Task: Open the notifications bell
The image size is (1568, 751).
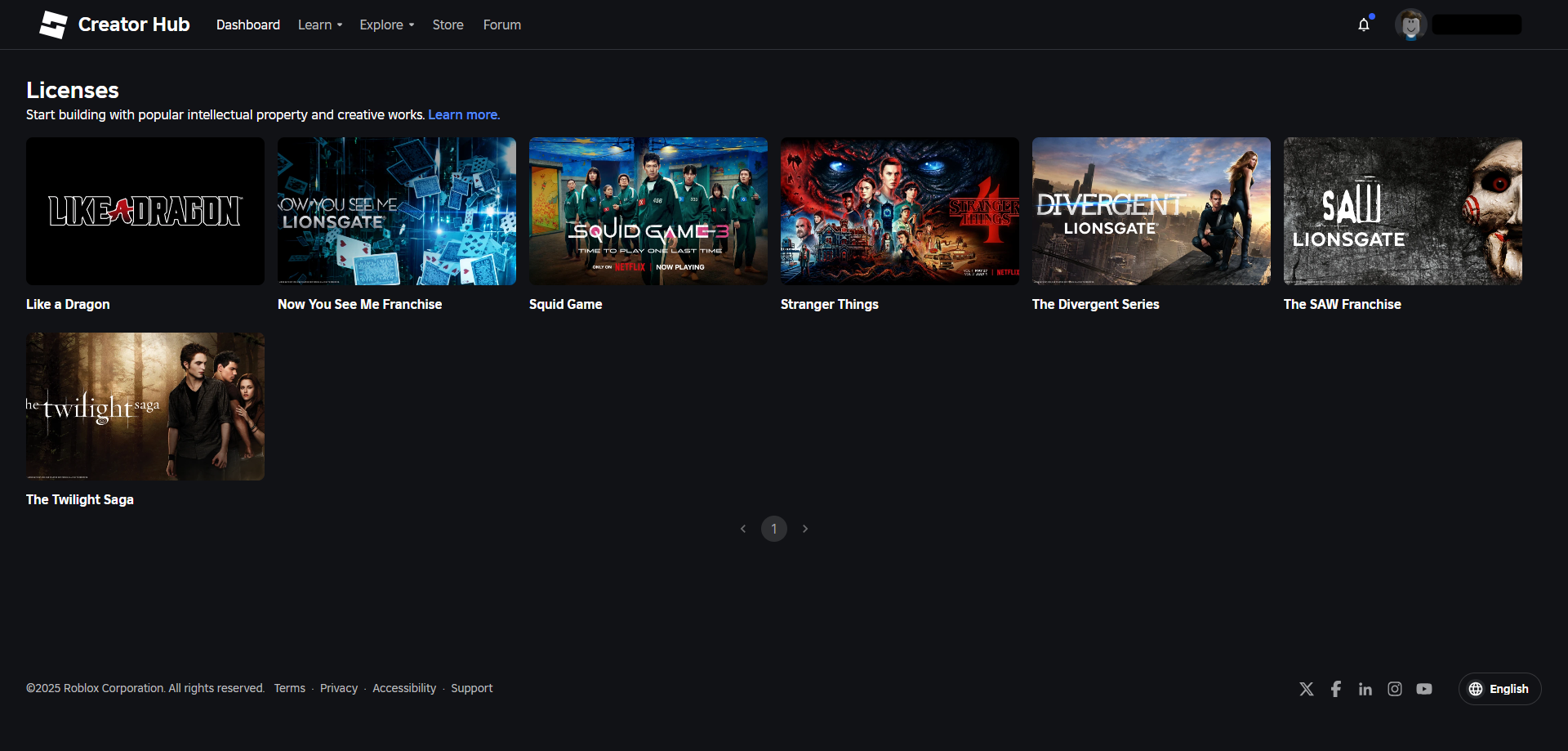Action: [x=1364, y=25]
